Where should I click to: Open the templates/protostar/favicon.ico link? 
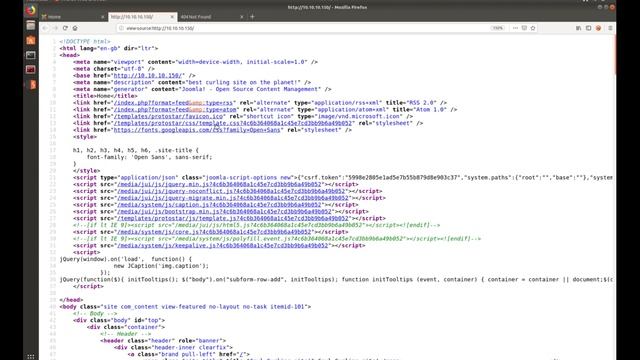point(168,116)
